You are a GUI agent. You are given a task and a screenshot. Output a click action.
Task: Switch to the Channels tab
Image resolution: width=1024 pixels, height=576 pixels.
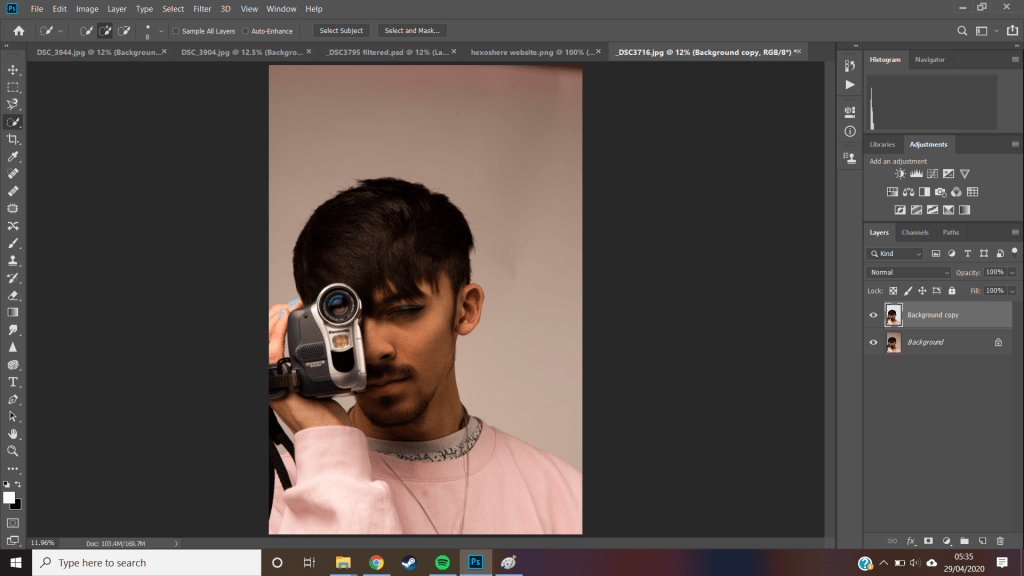click(915, 232)
